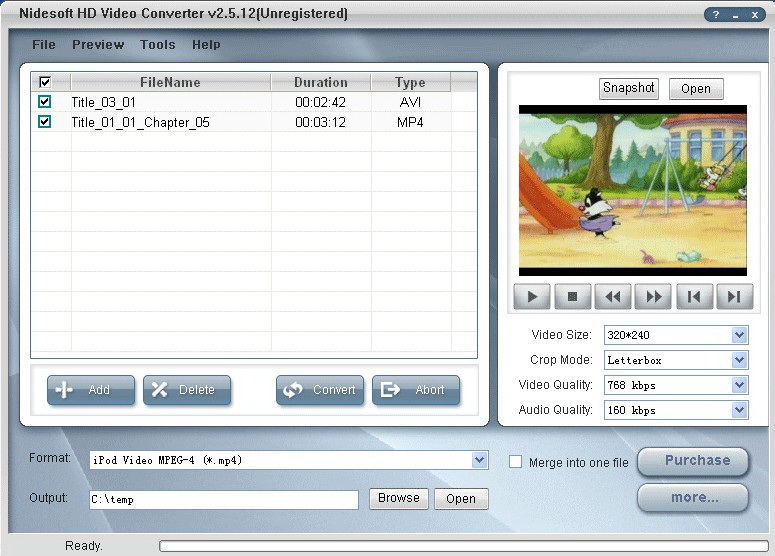Uncheck the Title_01_01_Chapter_05 checkbox
775x556 pixels.
tap(44, 122)
